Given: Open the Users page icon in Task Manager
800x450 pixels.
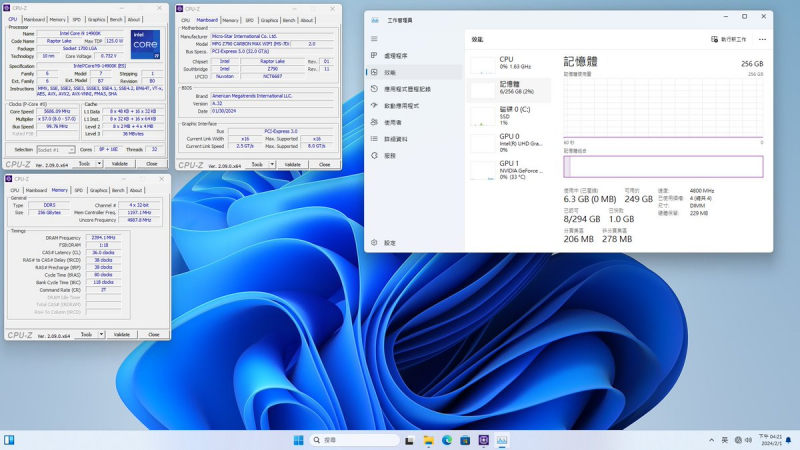Looking at the screenshot, I should pos(376,122).
